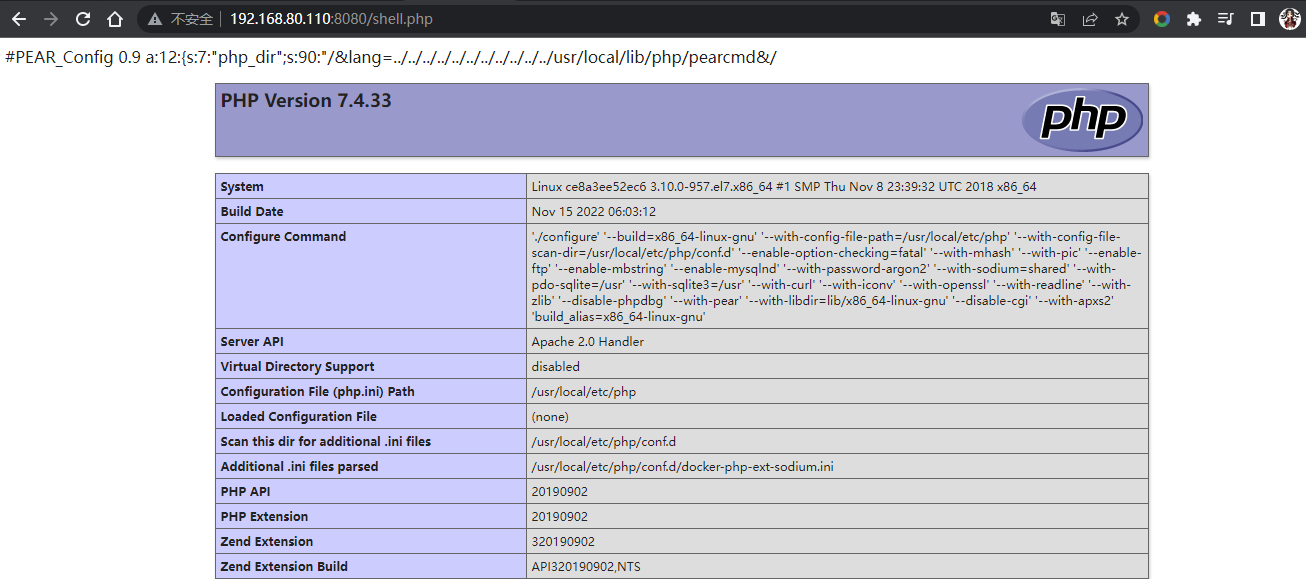1306x579 pixels.
Task: Select Scan this dir for additional .ini label
Action: click(x=326, y=442)
